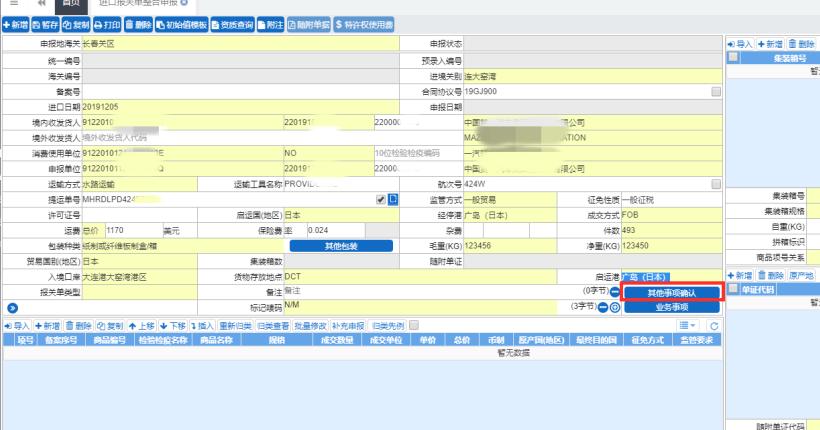The image size is (820, 430).
Task: Click 下移 move-down in goods toolbar
Action: (x=173, y=326)
